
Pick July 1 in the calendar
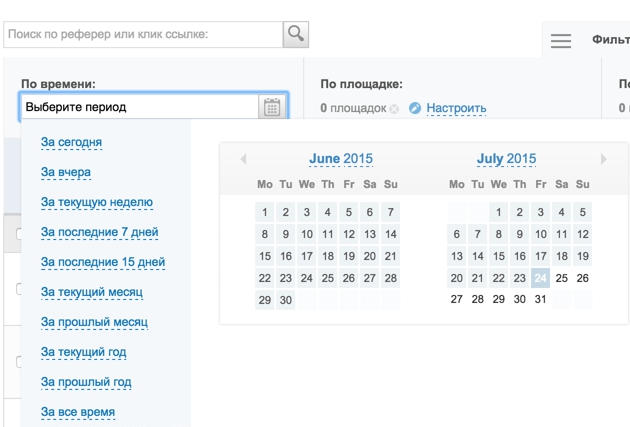tap(499, 212)
